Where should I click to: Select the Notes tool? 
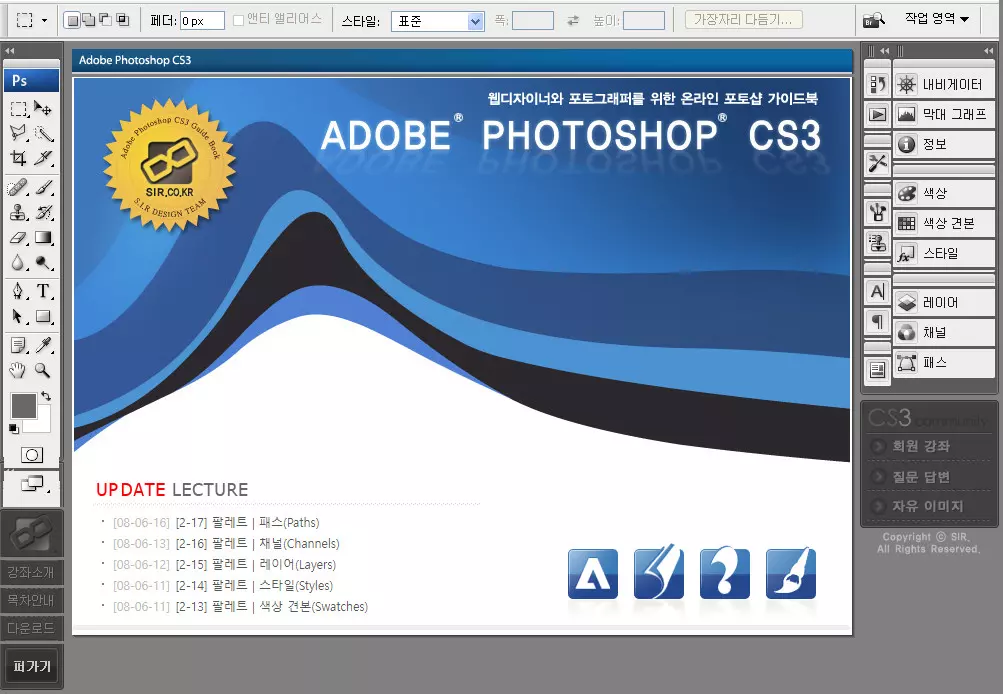pos(19,345)
